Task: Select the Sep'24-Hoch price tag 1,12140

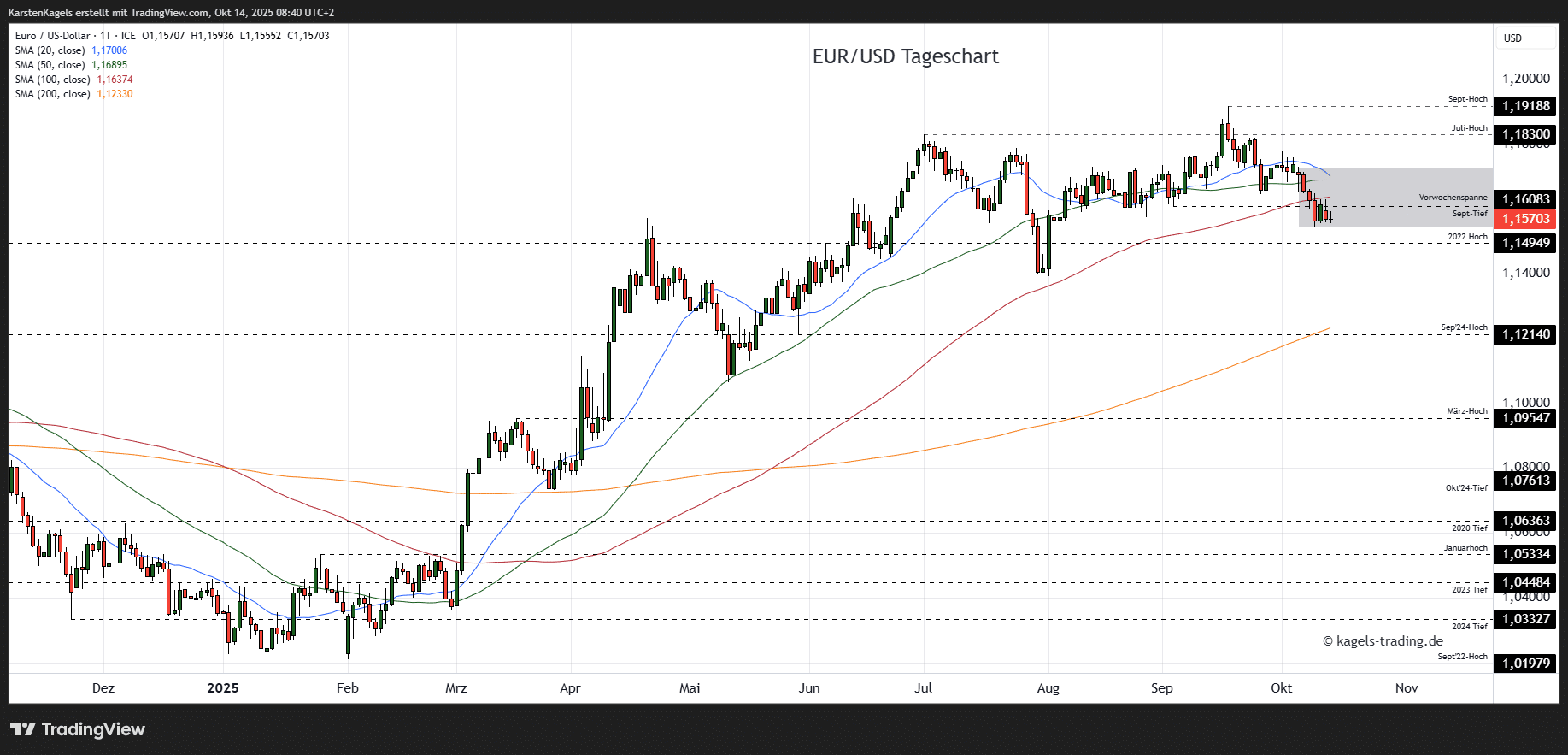Action: pyautogui.click(x=1526, y=334)
